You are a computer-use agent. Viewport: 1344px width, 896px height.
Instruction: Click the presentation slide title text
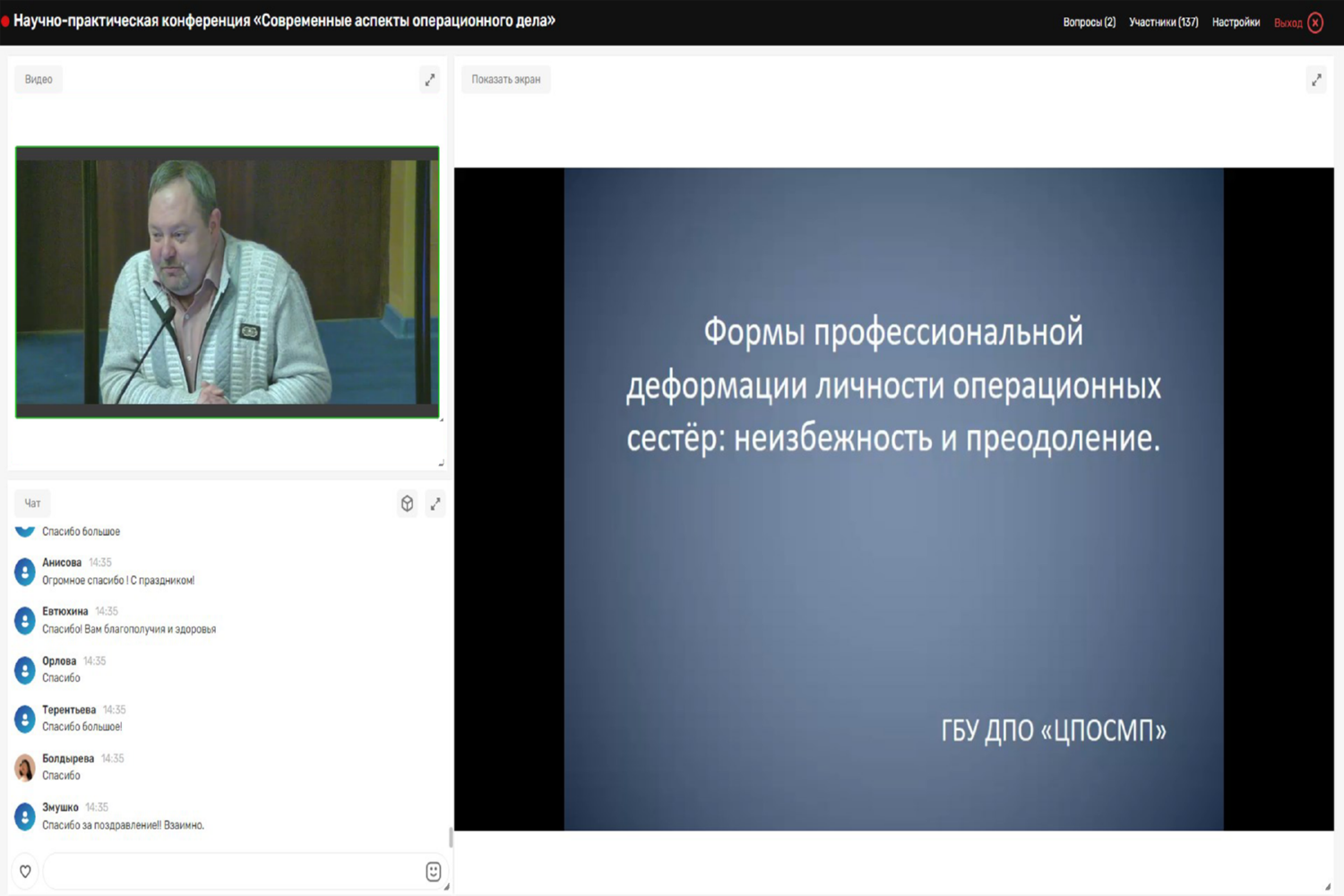point(893,385)
